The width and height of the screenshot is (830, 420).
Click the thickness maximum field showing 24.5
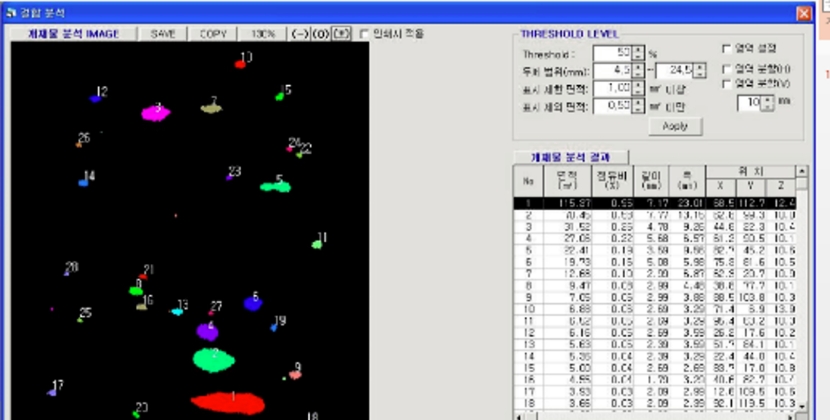675,70
